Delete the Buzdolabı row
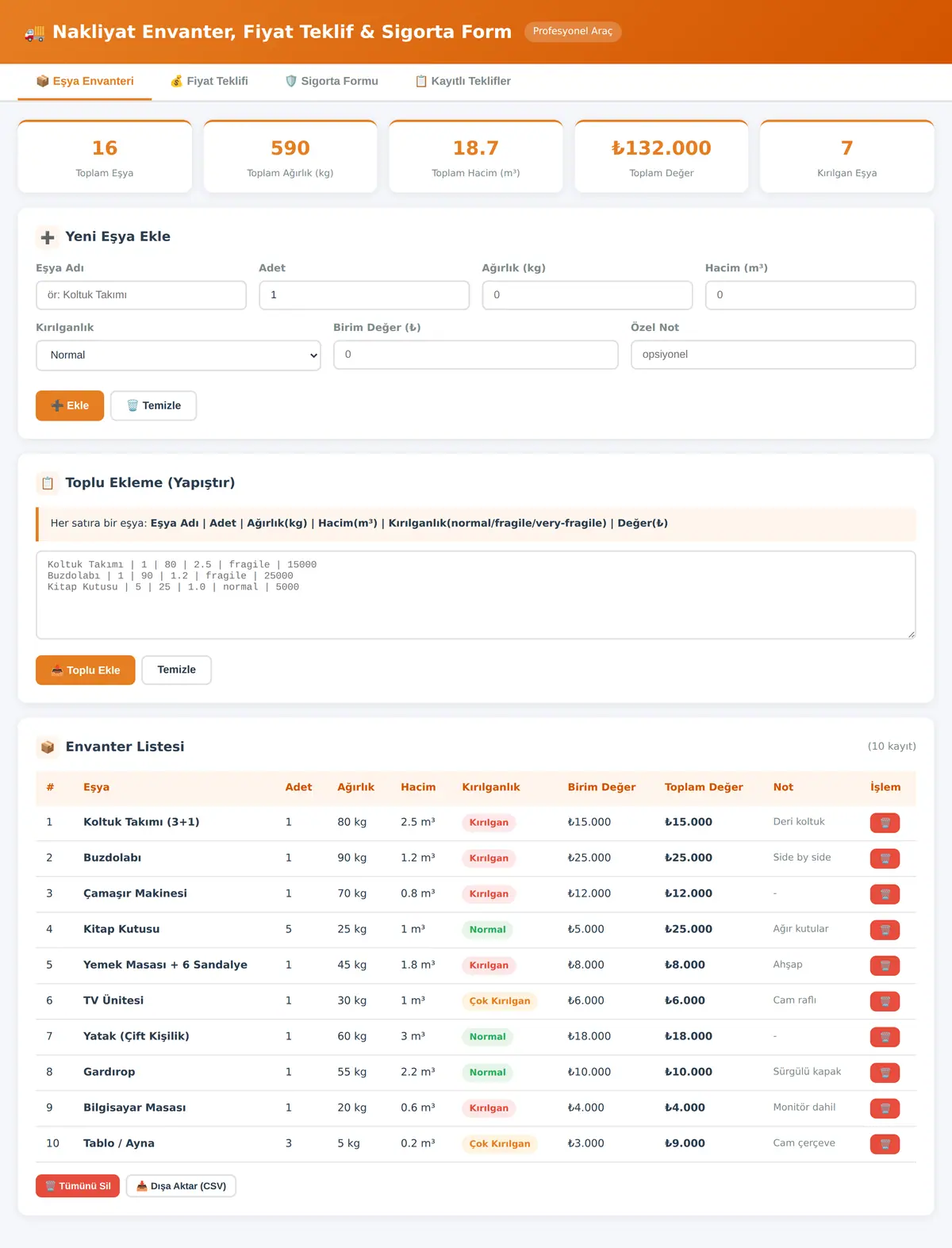 [x=885, y=858]
